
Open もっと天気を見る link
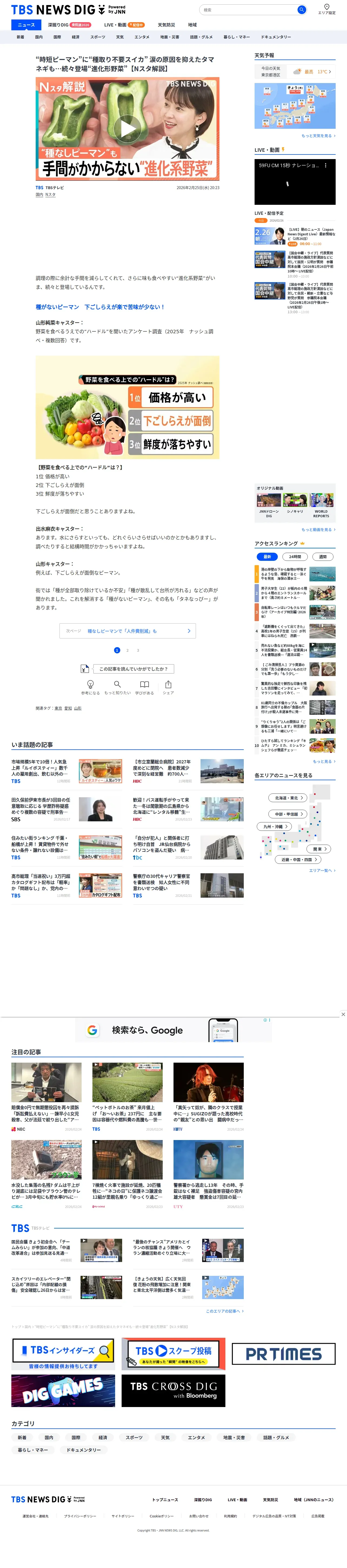click(x=318, y=136)
